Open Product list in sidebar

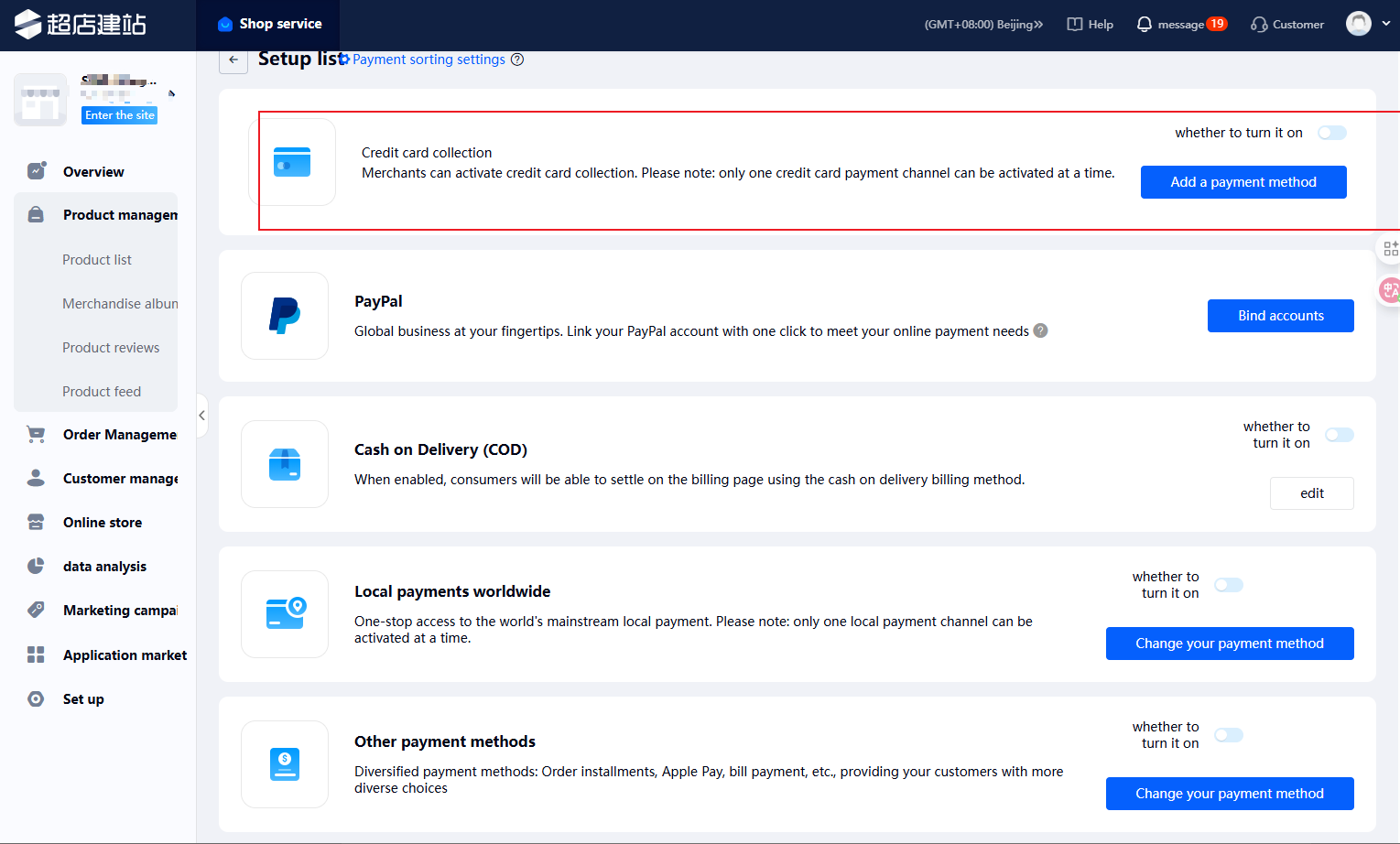tap(97, 260)
